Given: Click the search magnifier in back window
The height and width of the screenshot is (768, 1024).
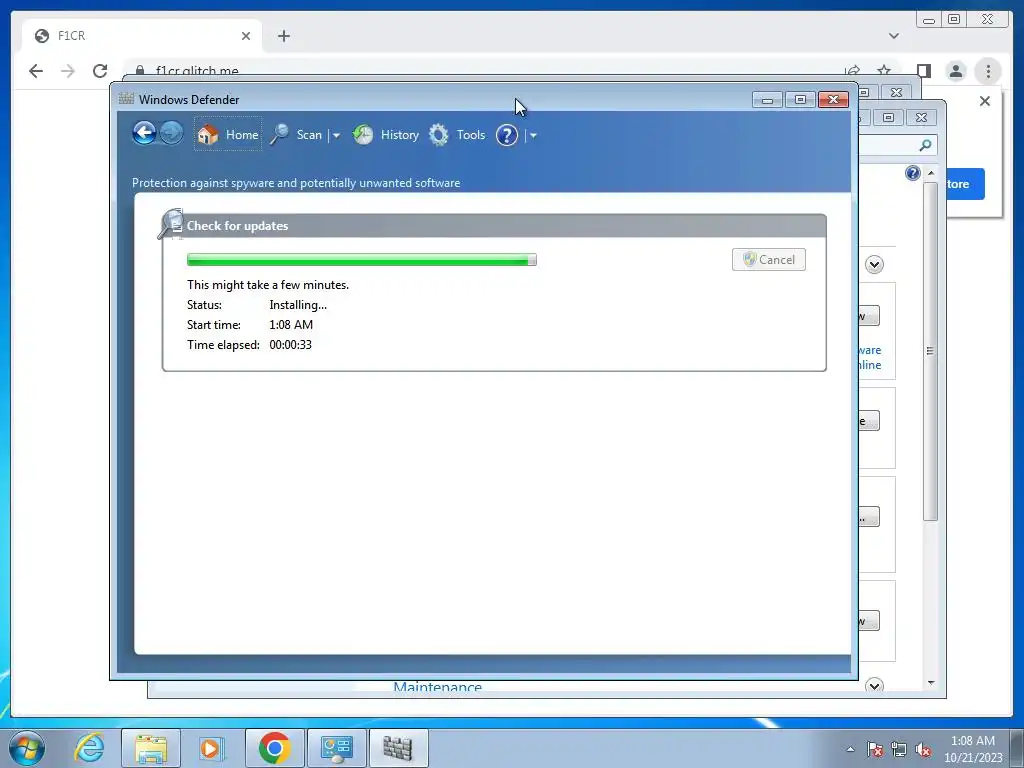Looking at the screenshot, I should (x=925, y=145).
